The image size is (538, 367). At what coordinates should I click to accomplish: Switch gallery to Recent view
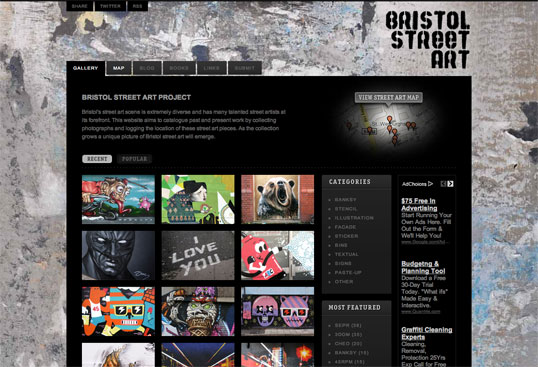(97, 159)
